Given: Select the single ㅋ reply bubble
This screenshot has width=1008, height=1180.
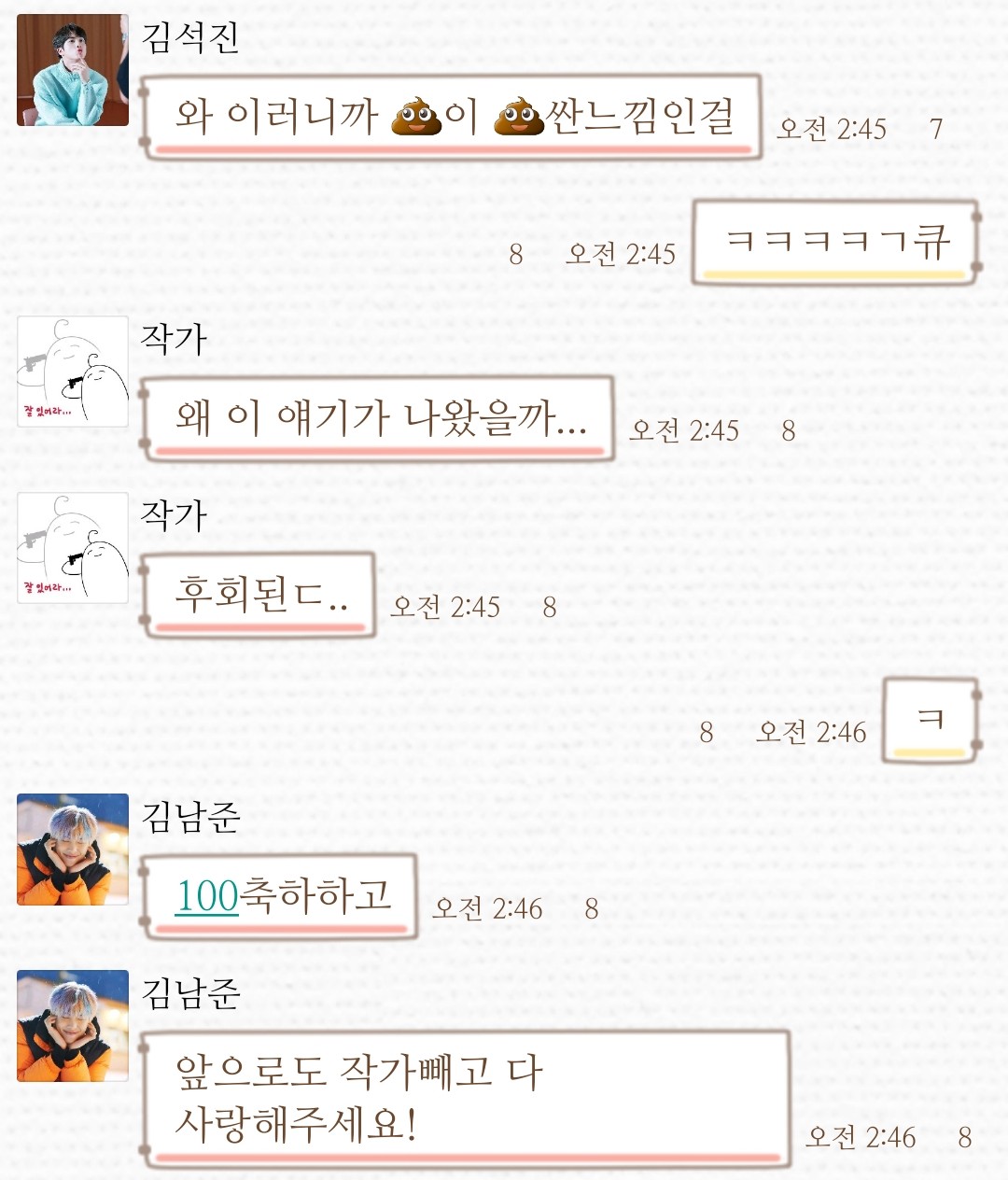Looking at the screenshot, I should pyautogui.click(x=930, y=721).
